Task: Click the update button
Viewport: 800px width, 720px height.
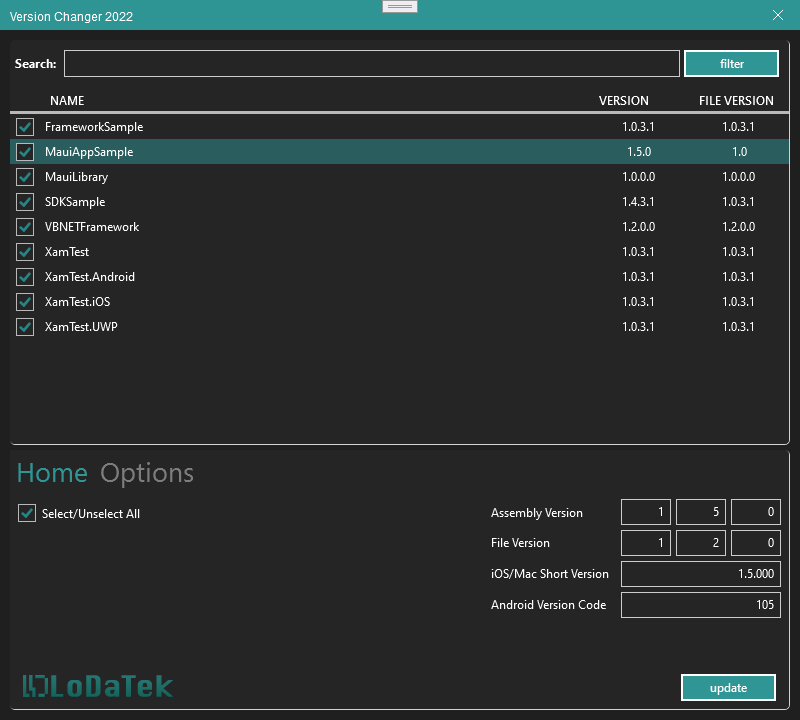Action: [x=728, y=688]
